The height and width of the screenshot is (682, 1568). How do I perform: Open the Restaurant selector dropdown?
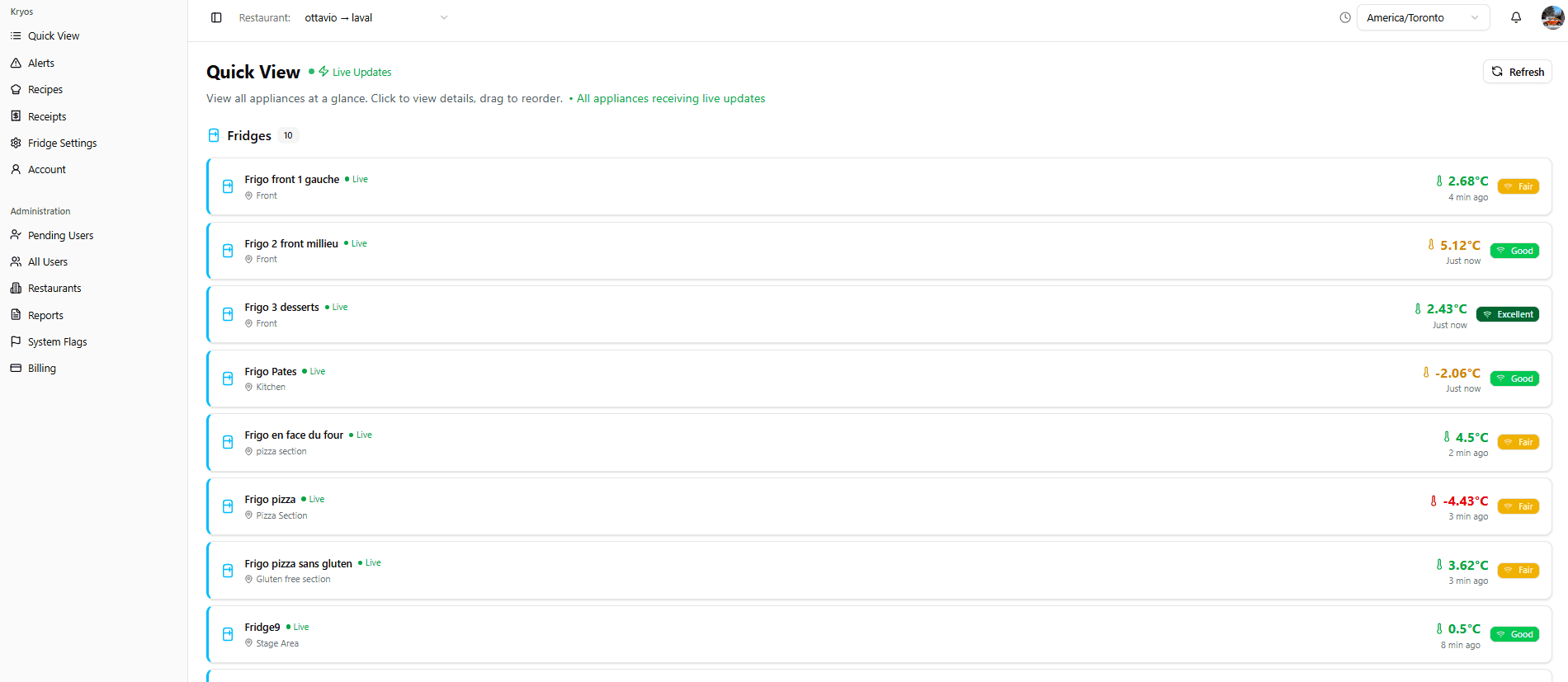coord(375,18)
